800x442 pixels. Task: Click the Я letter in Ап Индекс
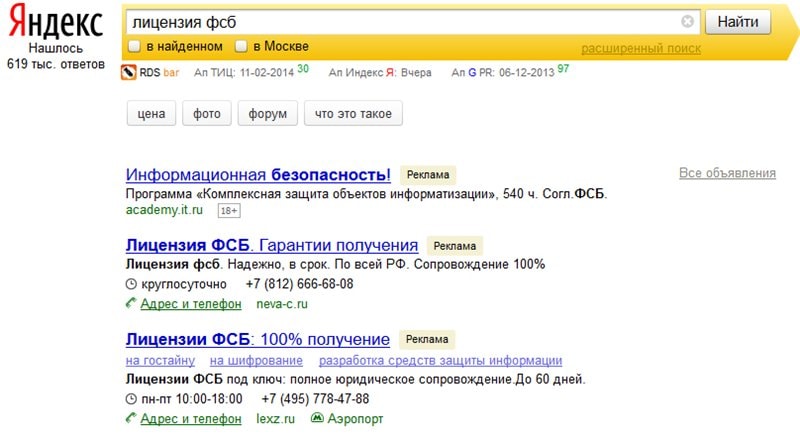tap(390, 72)
